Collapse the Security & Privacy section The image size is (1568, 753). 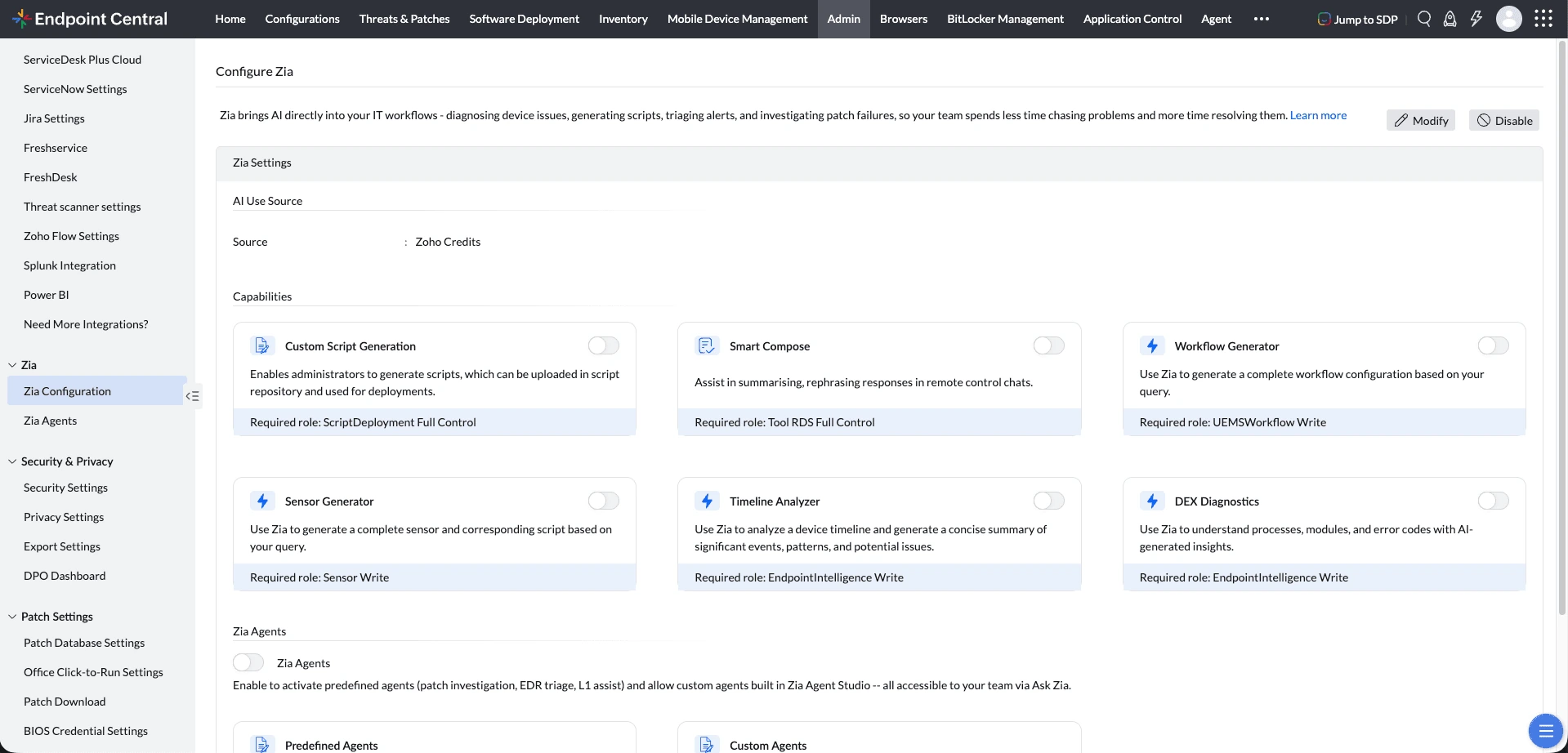click(x=12, y=461)
